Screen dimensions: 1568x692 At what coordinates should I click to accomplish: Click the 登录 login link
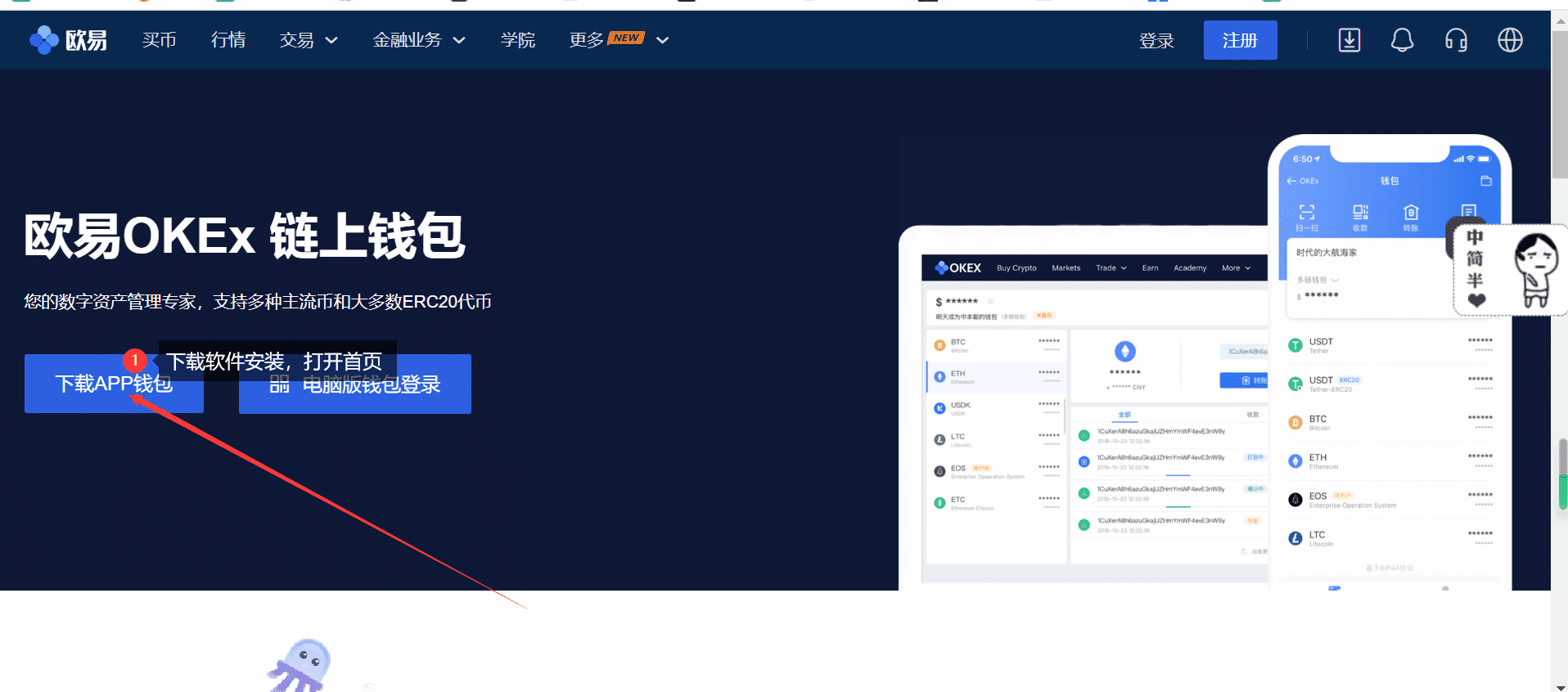point(1156,41)
